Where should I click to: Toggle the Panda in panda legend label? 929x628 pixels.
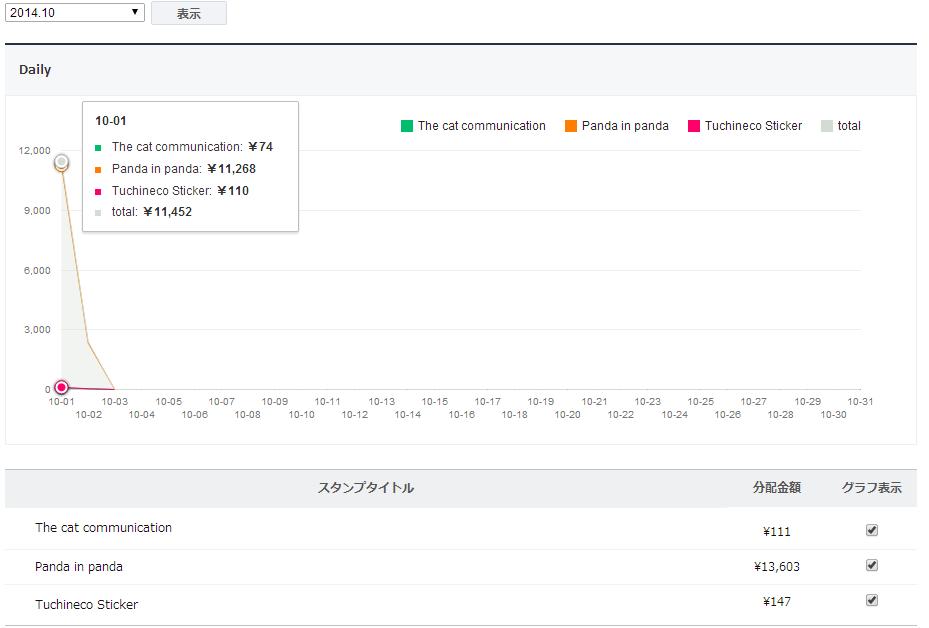coord(625,126)
